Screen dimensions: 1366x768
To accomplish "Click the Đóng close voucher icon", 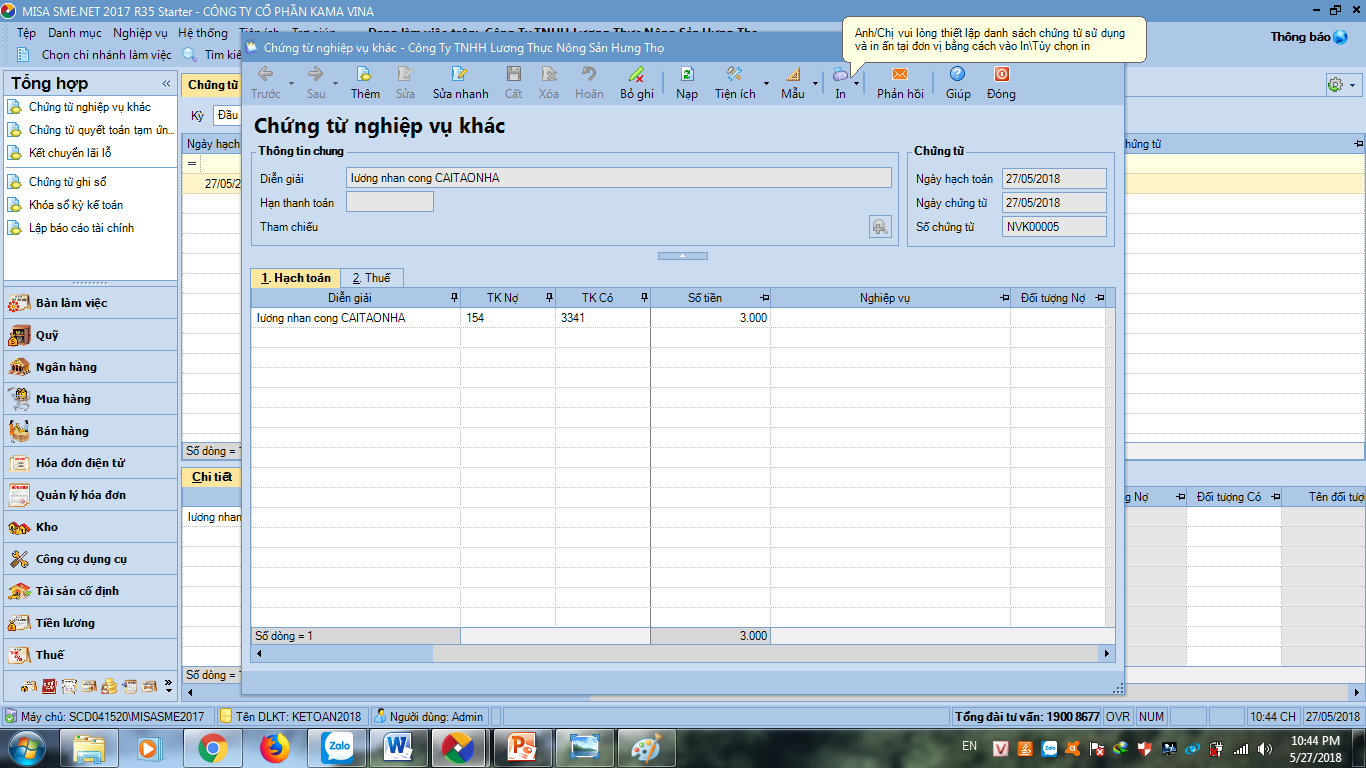I will [1001, 74].
